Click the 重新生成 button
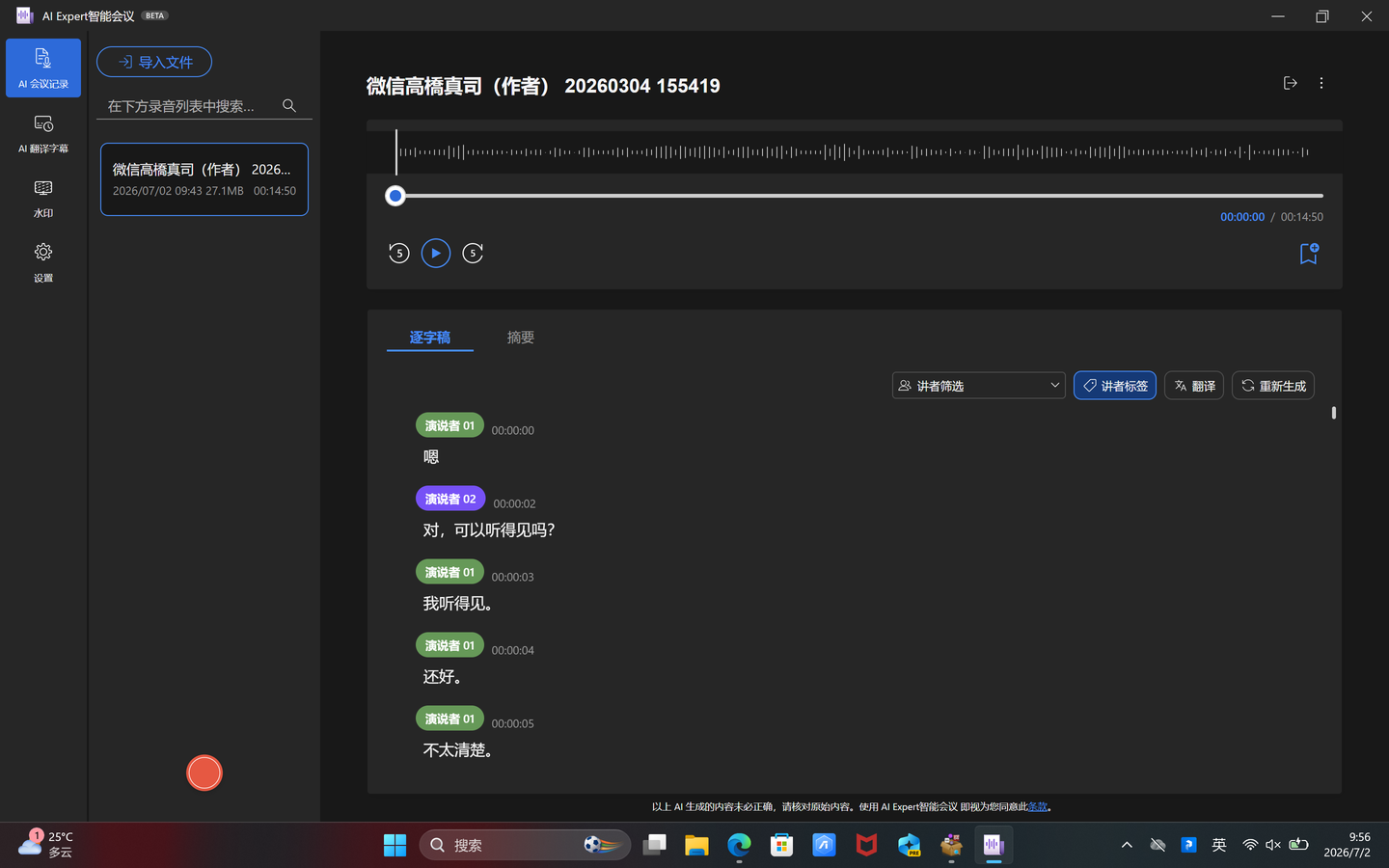Screen dimensions: 1389x868 click(x=1273, y=386)
